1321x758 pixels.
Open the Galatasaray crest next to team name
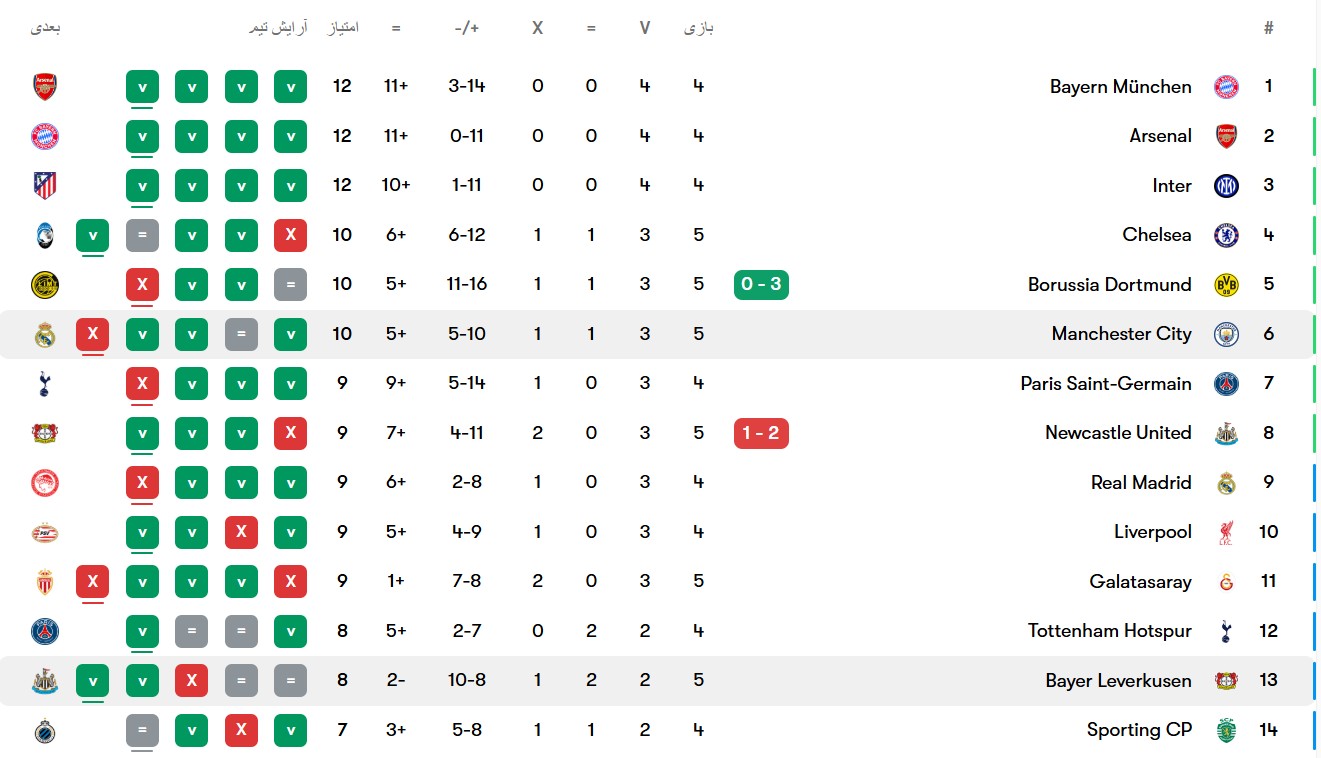click(x=1226, y=582)
